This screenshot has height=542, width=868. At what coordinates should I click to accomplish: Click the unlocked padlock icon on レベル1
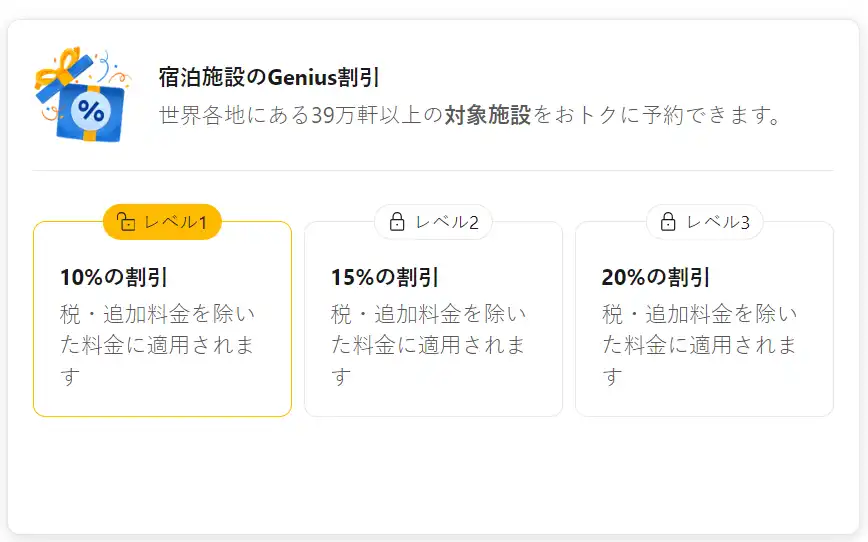[x=126, y=221]
